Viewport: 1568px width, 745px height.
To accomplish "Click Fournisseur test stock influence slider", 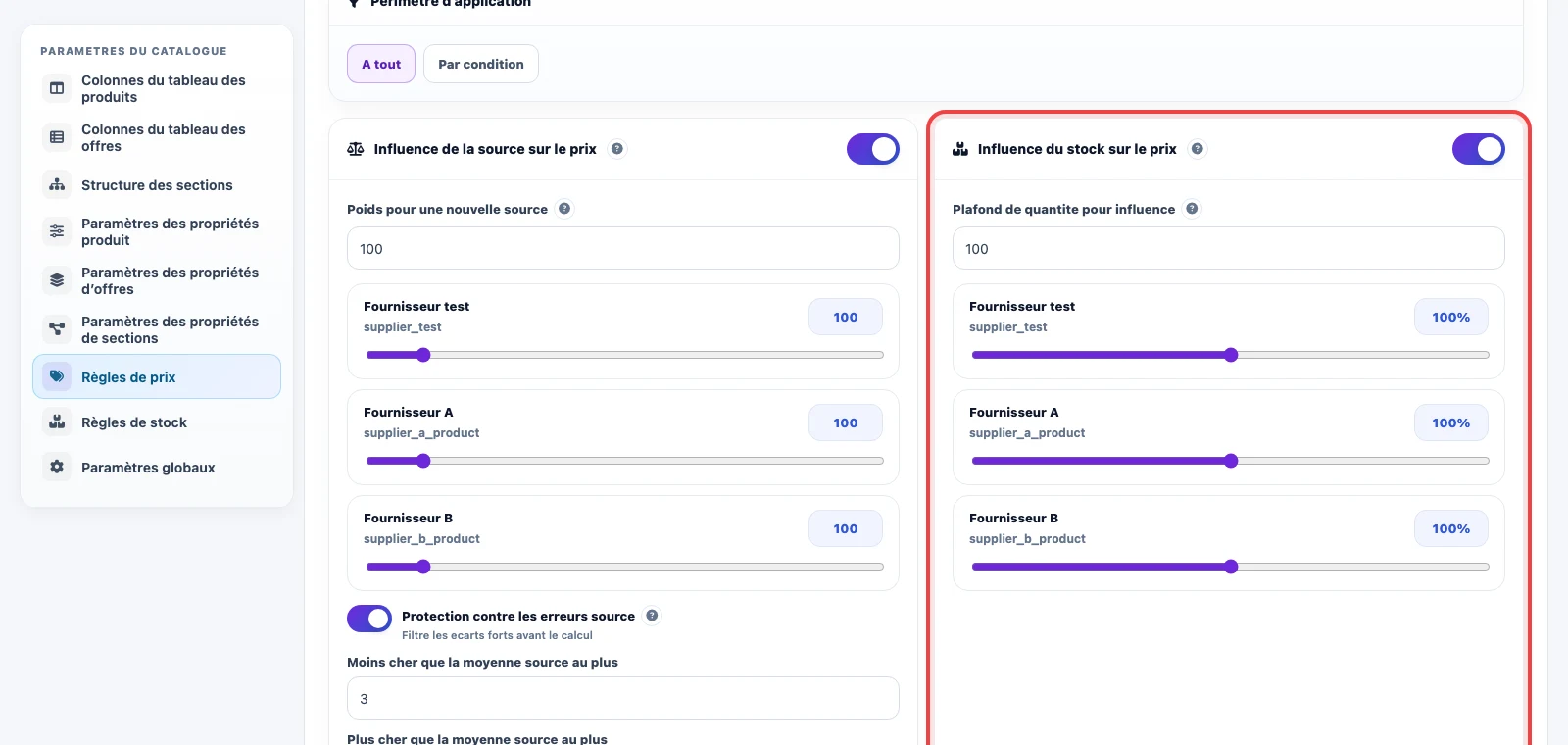I will [x=1230, y=355].
